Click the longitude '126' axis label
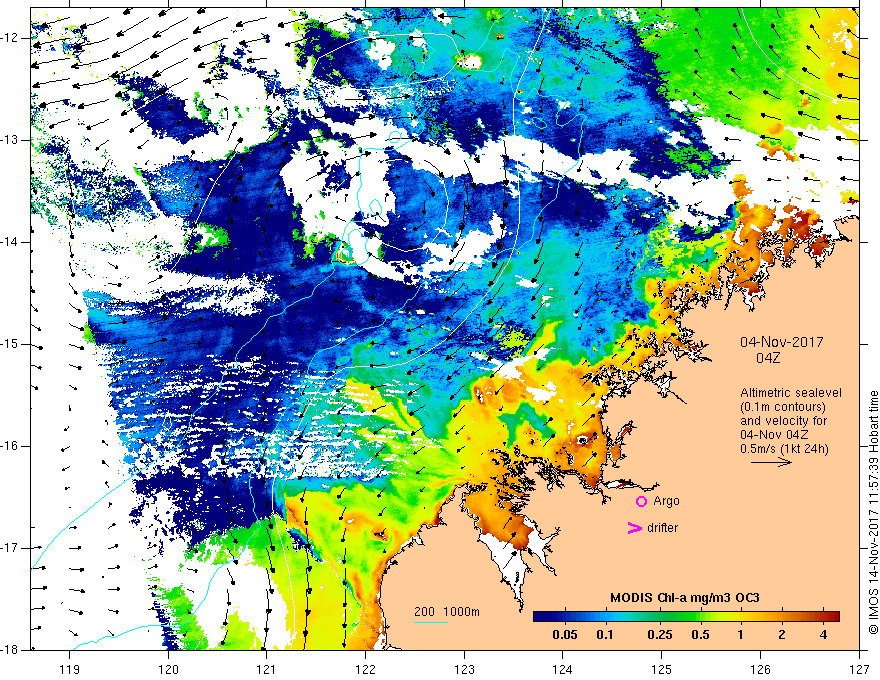 (x=760, y=669)
